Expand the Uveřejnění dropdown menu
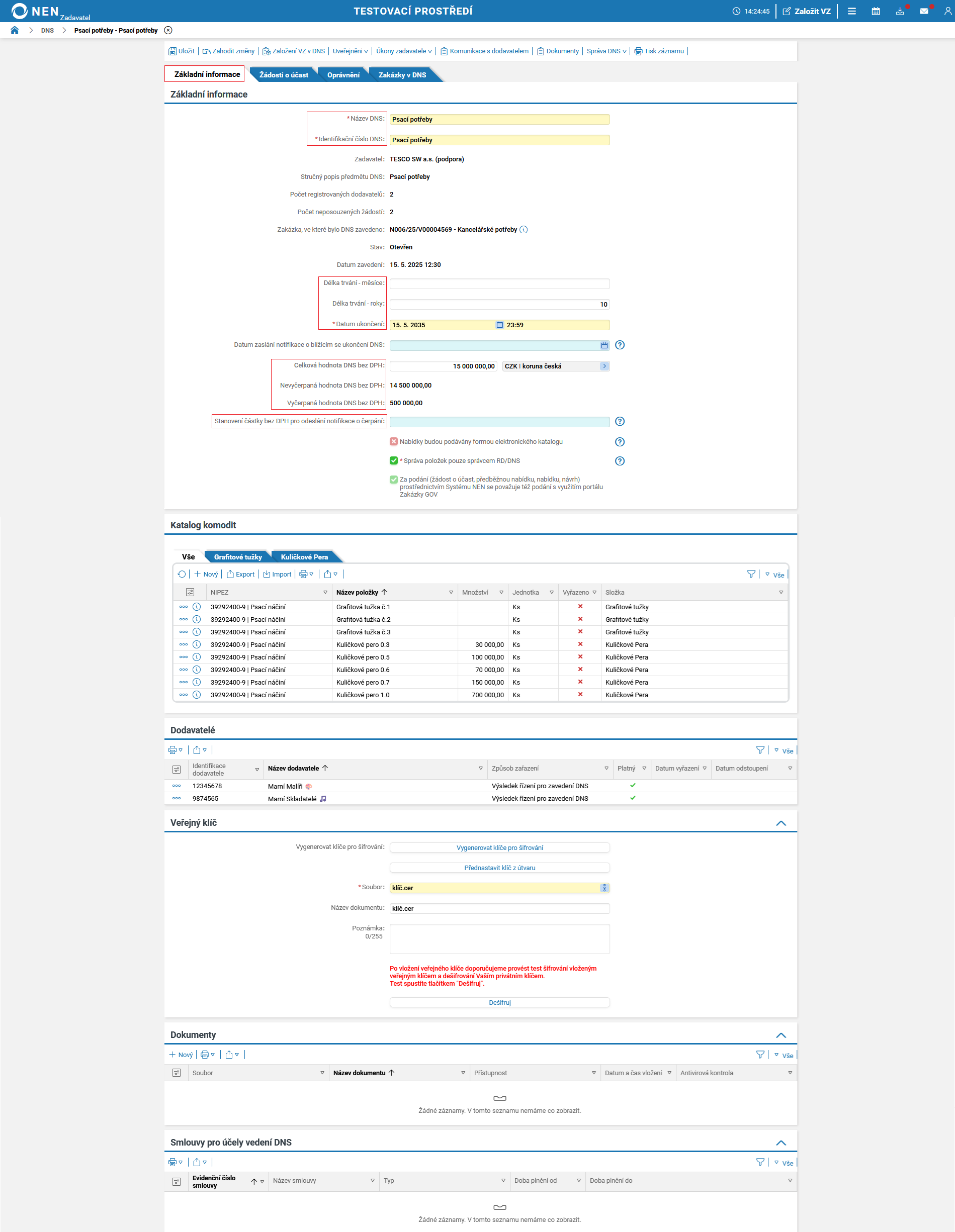The image size is (955, 1232). click(350, 51)
